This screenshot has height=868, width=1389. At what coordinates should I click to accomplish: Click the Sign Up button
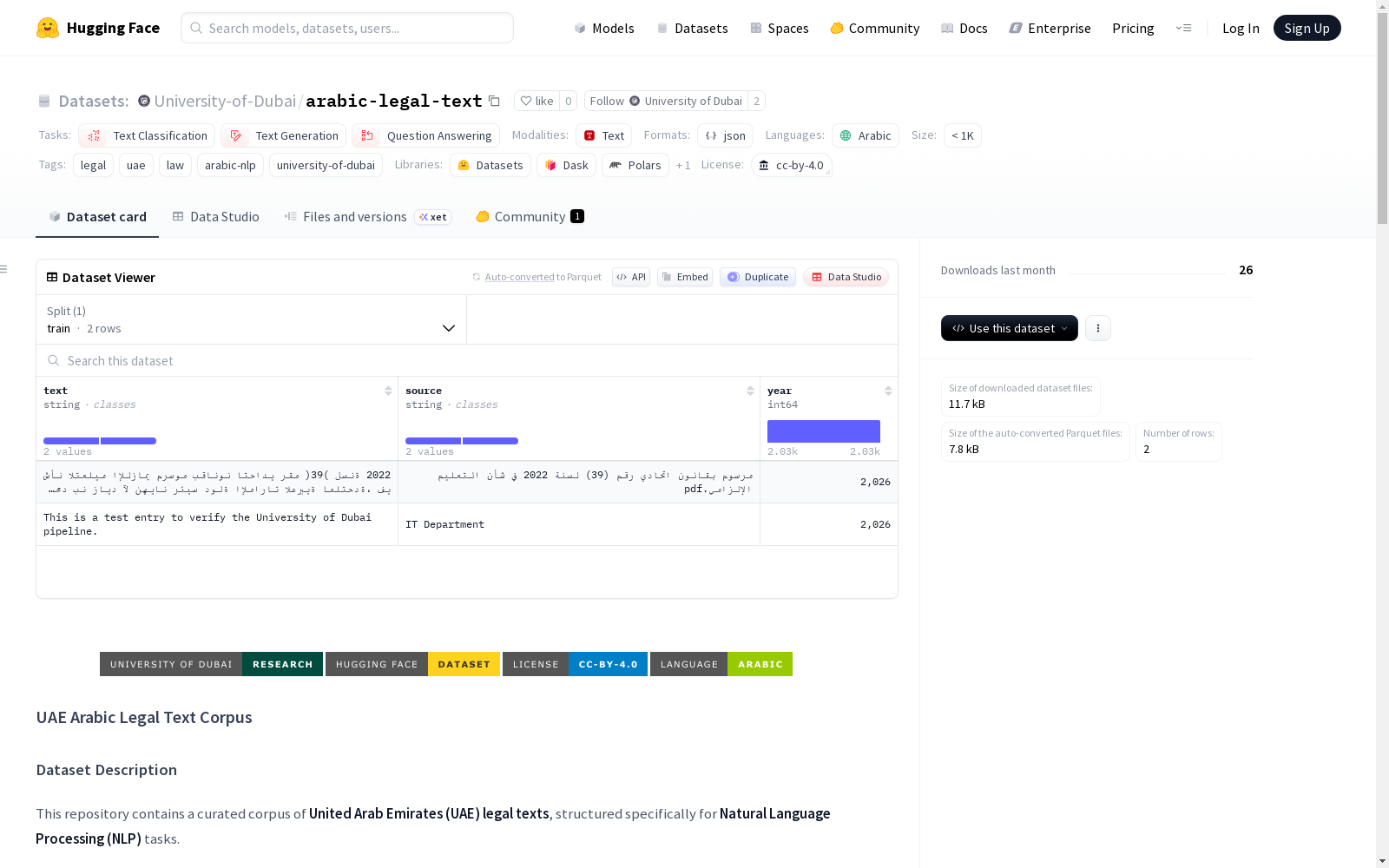(1307, 28)
